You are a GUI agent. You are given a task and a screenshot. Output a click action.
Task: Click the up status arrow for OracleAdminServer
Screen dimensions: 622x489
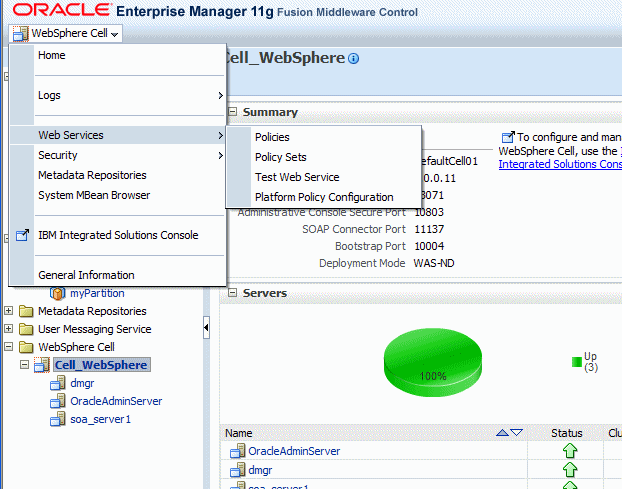click(x=570, y=451)
